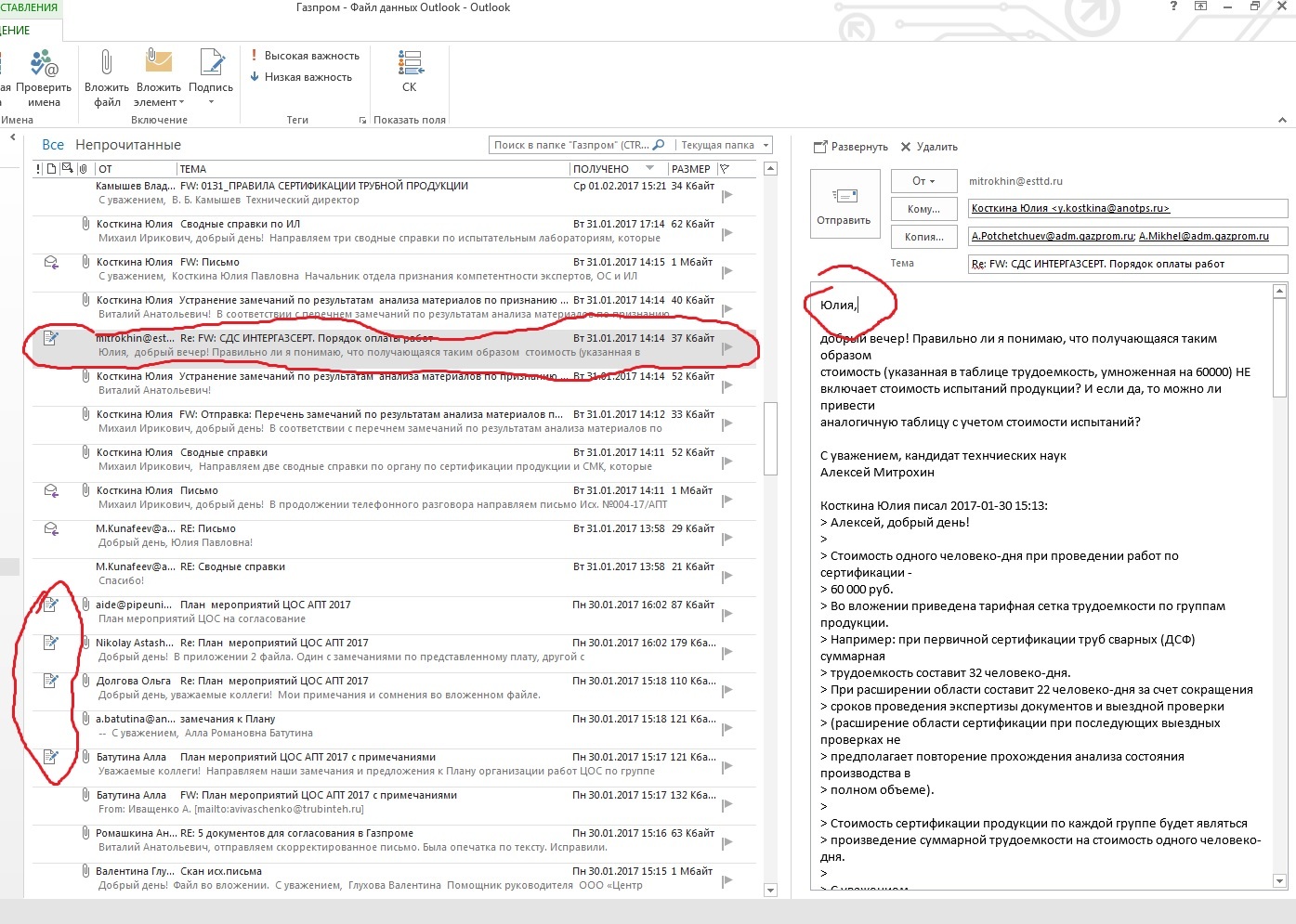This screenshot has height=924, width=1296.
Task: Click the draft icon of the mitrokhin message
Action: [x=51, y=339]
